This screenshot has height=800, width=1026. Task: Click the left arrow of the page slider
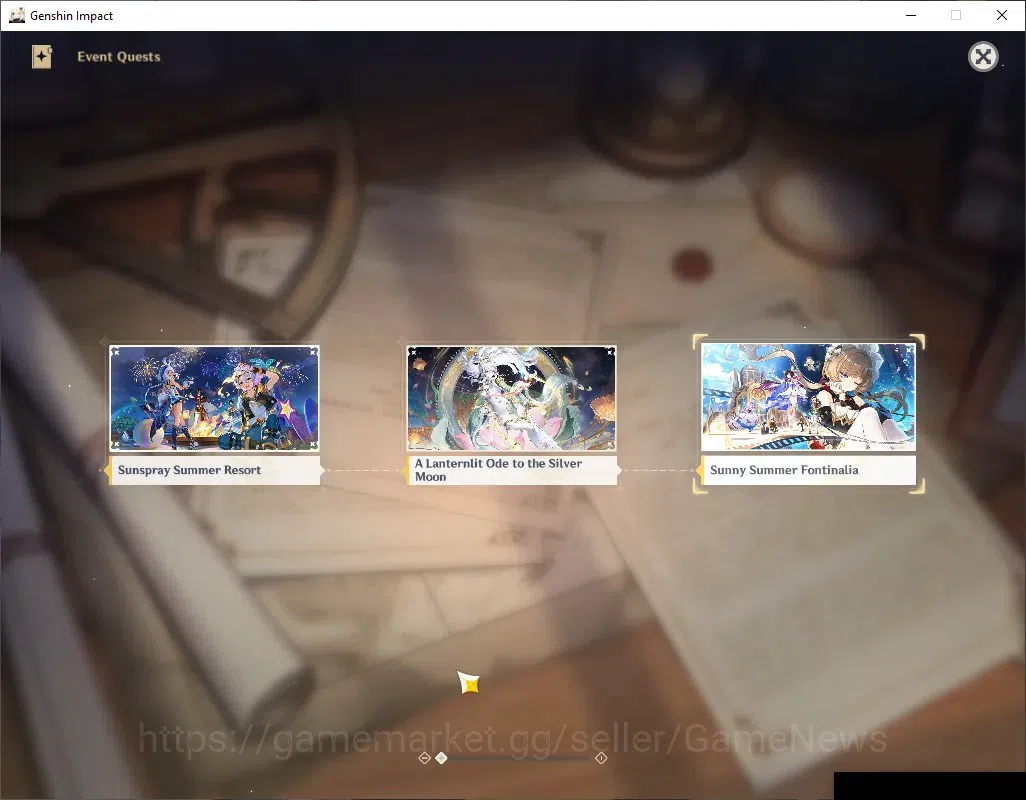tap(424, 758)
